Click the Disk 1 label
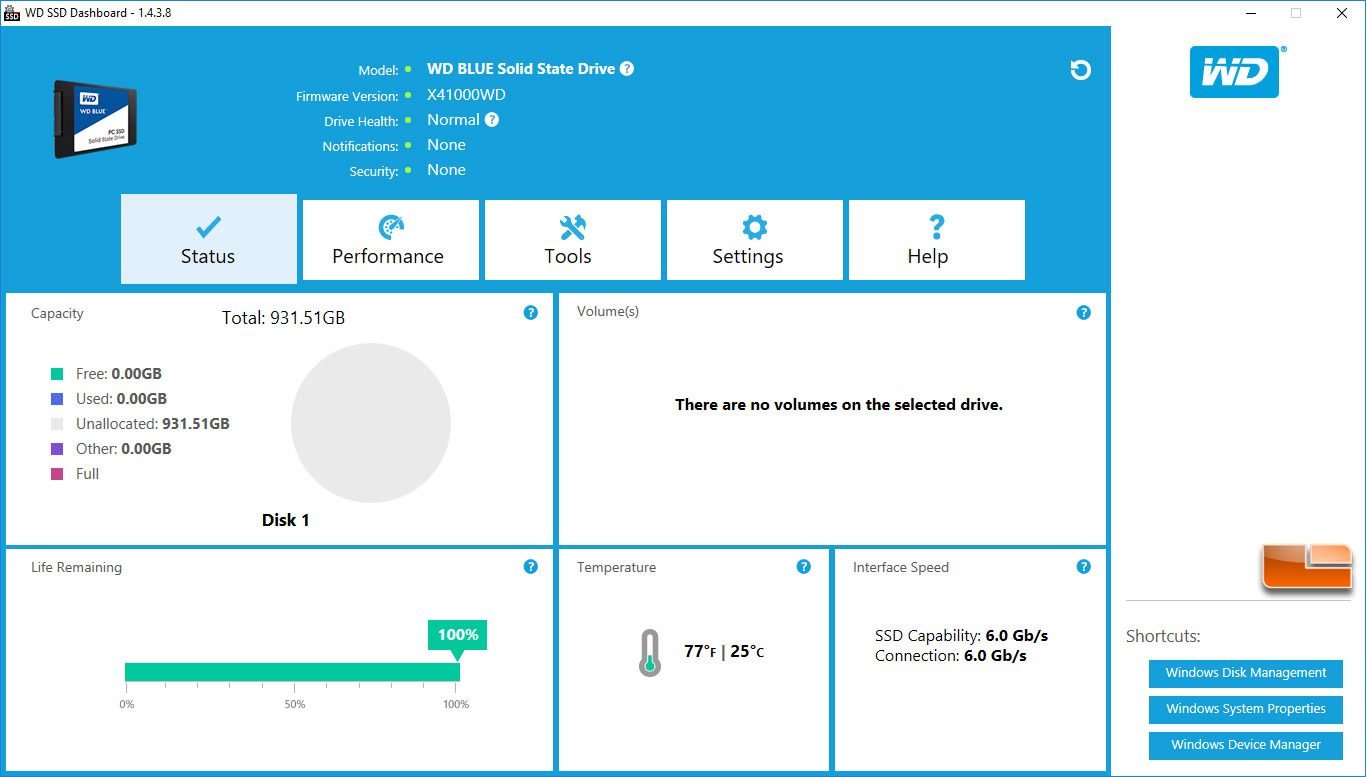 [x=286, y=520]
